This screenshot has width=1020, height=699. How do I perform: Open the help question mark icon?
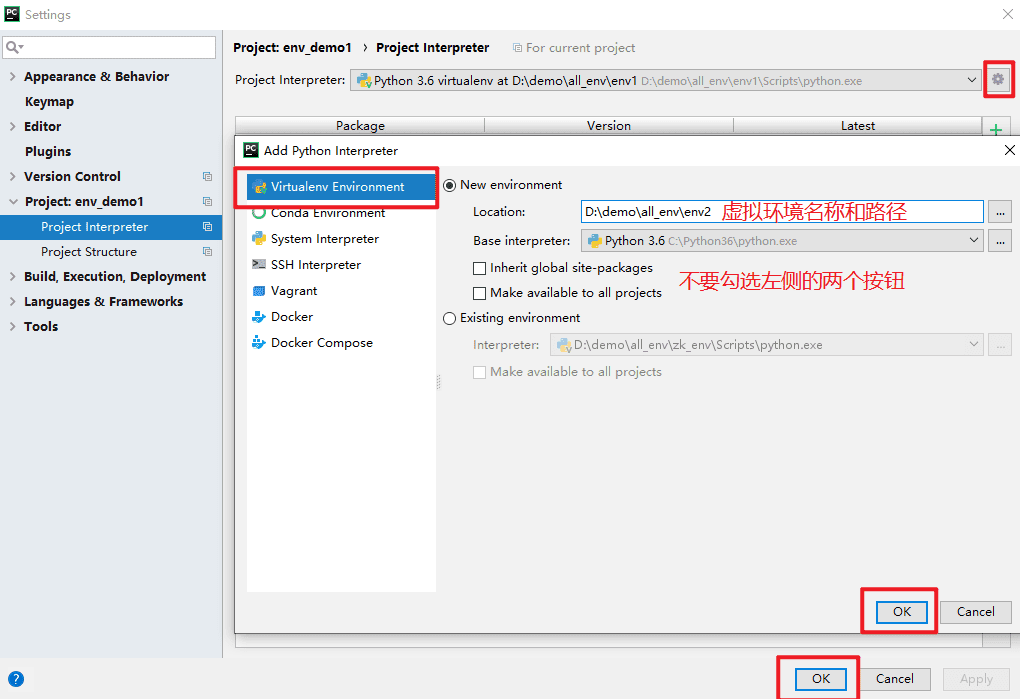point(16,679)
